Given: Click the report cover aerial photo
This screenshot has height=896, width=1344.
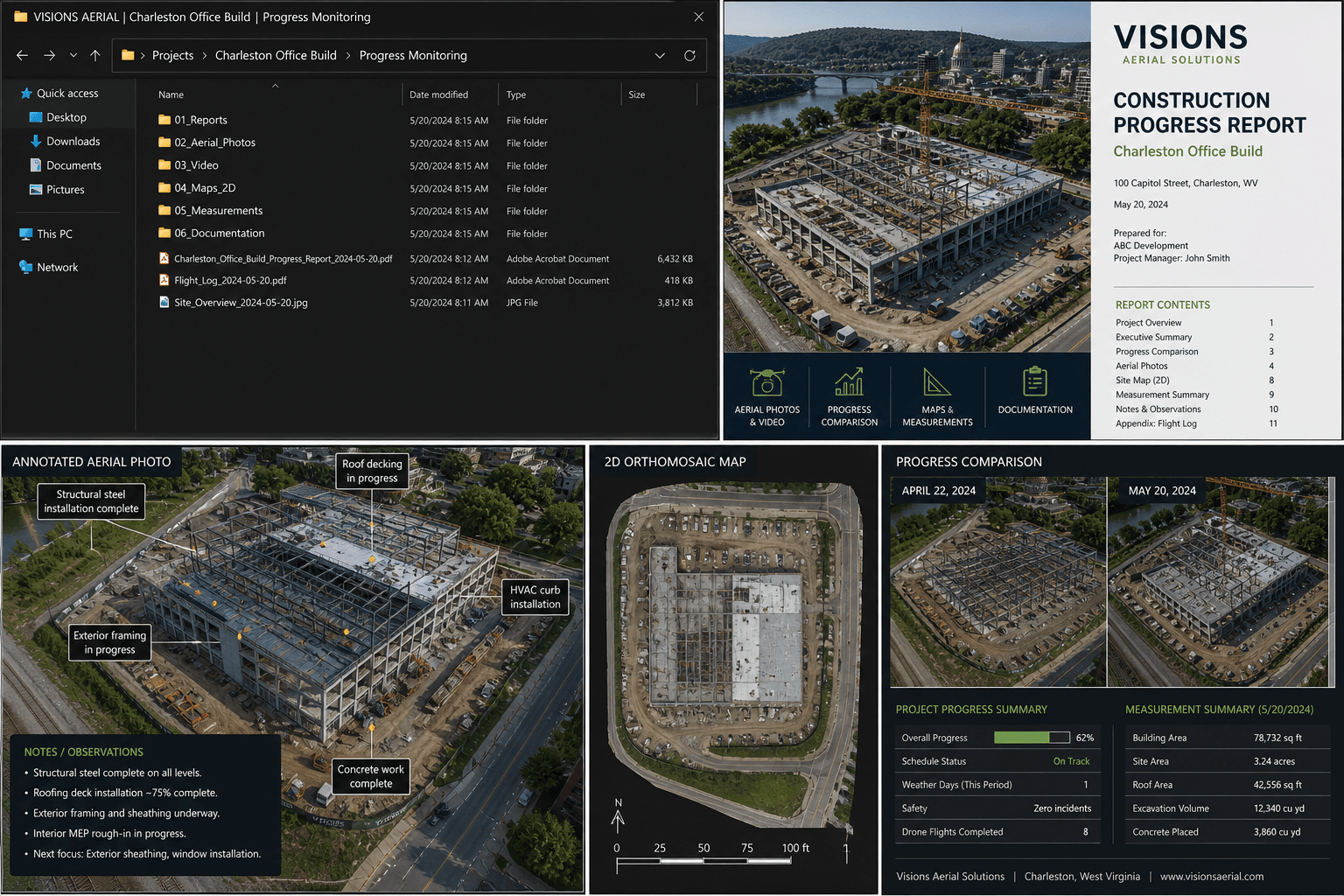Looking at the screenshot, I should (906, 176).
